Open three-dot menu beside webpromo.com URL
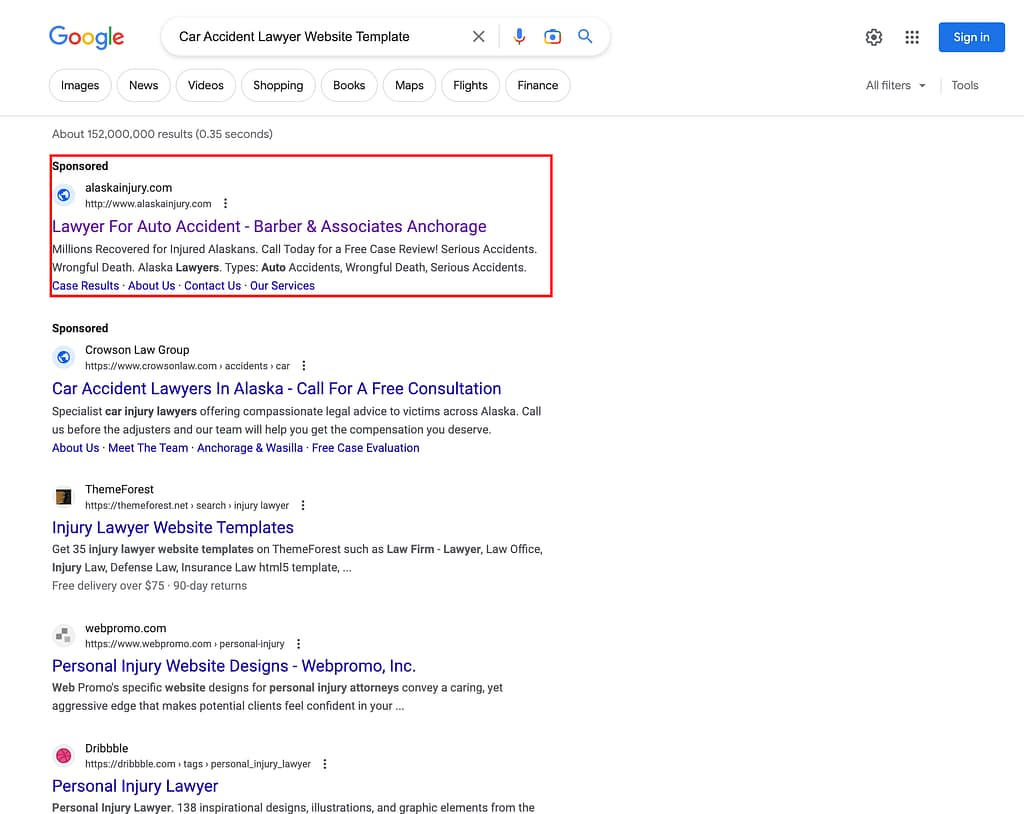 tap(298, 643)
